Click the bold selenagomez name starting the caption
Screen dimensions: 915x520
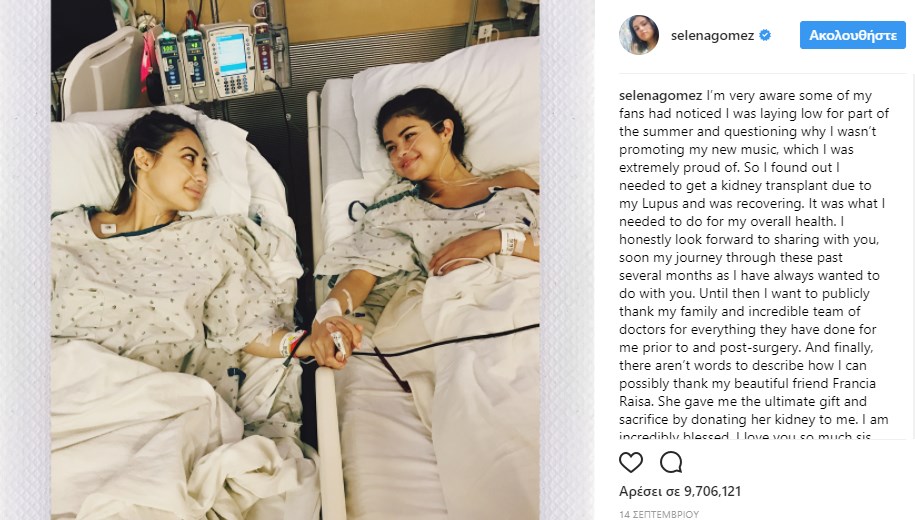(661, 95)
